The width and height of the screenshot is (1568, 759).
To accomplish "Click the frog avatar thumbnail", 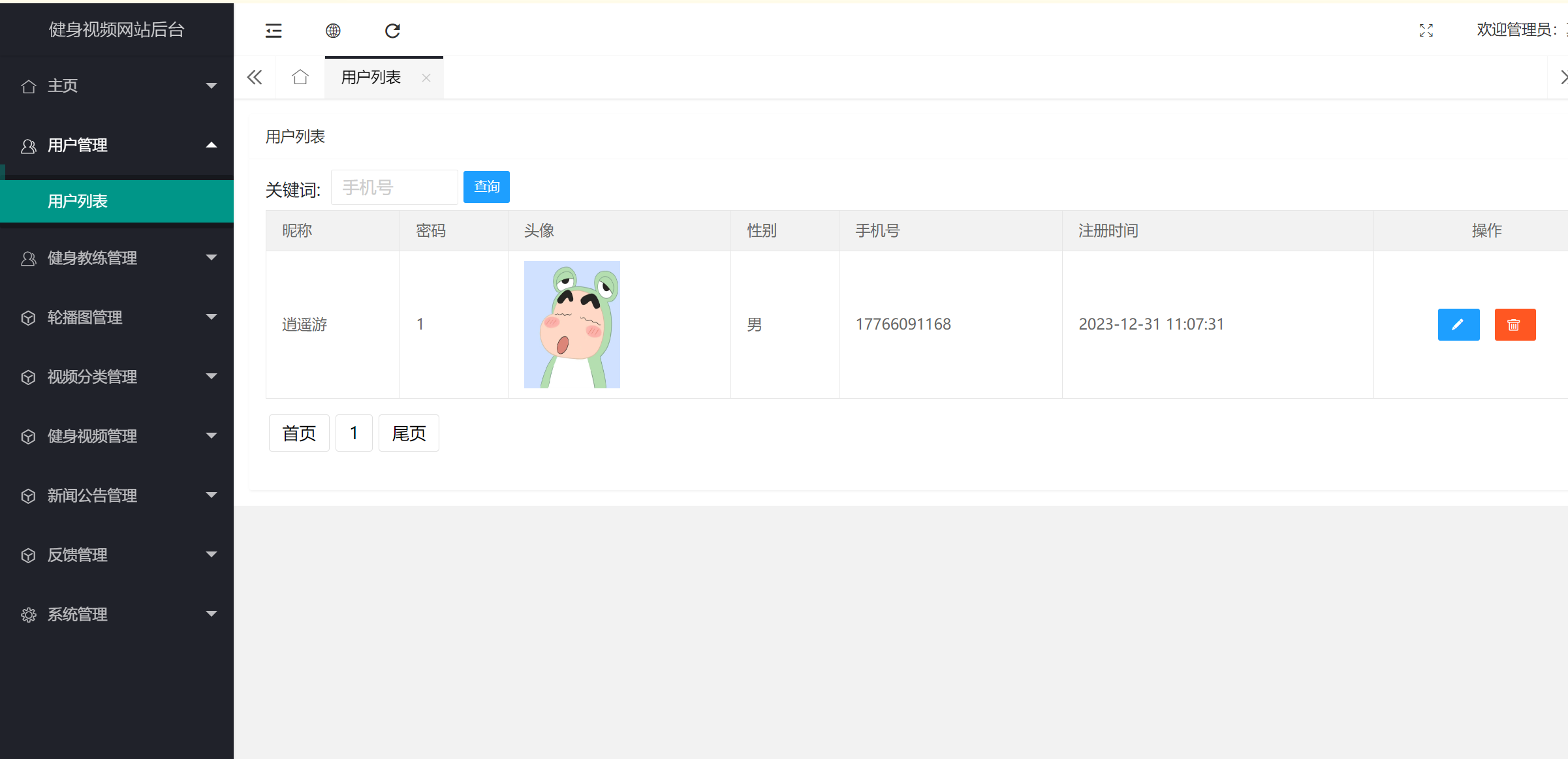I will [x=572, y=324].
